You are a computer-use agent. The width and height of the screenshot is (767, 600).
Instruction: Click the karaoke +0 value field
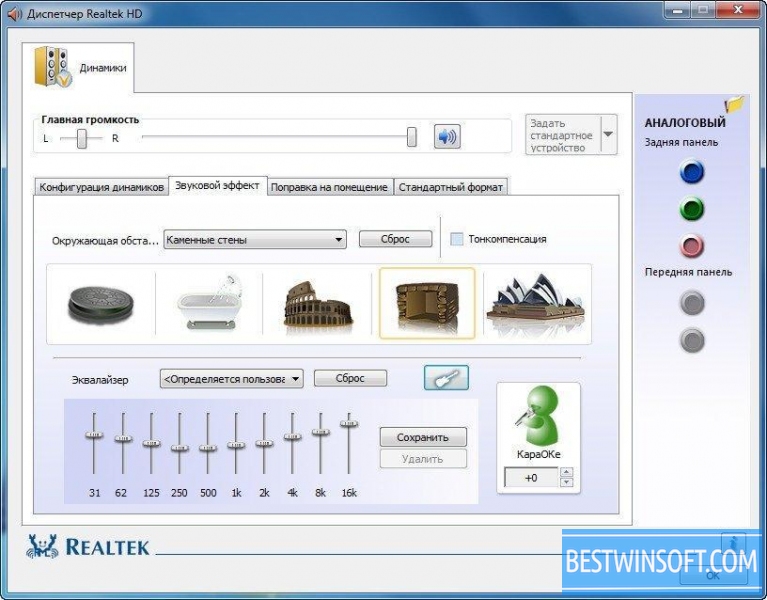click(x=531, y=477)
